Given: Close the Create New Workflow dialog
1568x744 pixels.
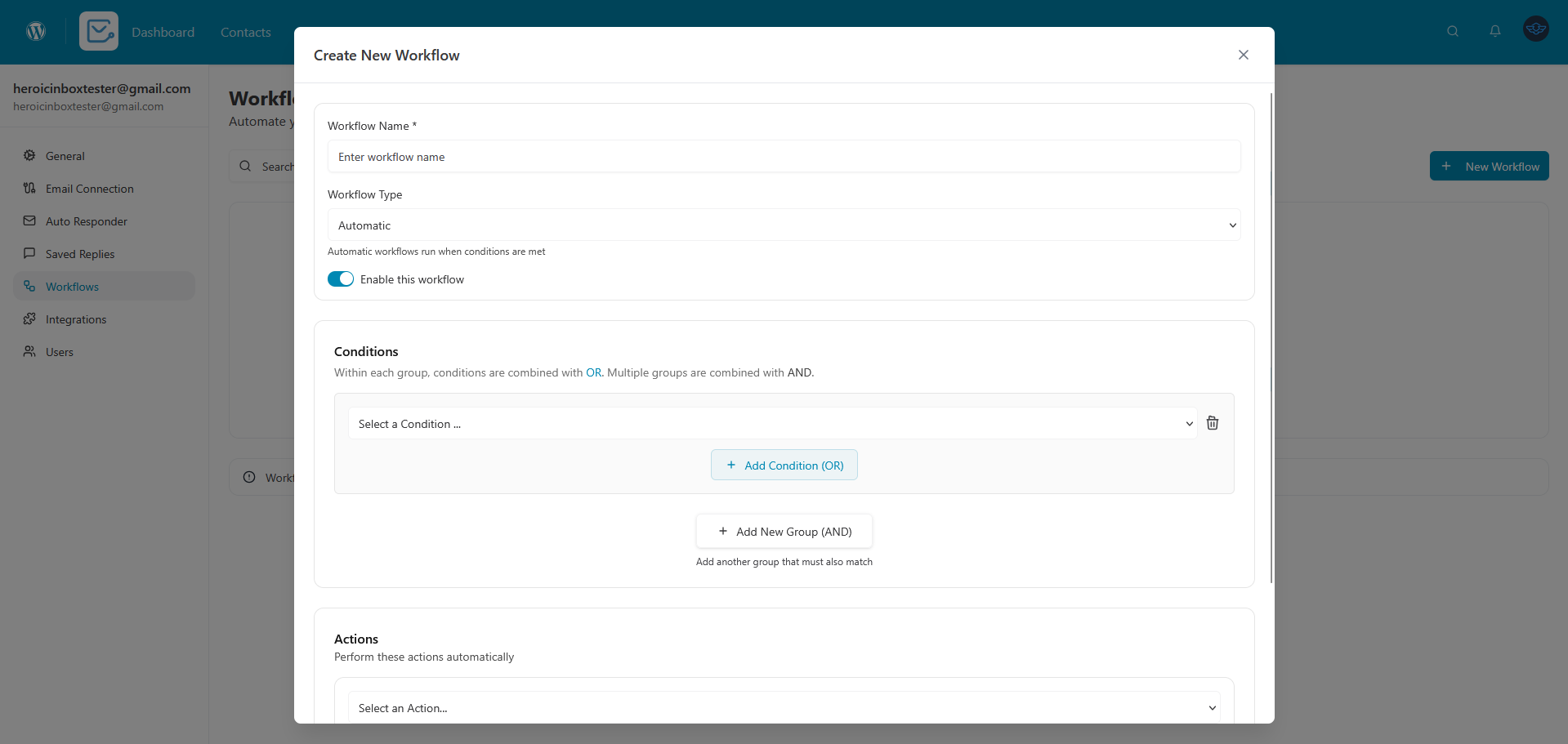Looking at the screenshot, I should [1243, 55].
